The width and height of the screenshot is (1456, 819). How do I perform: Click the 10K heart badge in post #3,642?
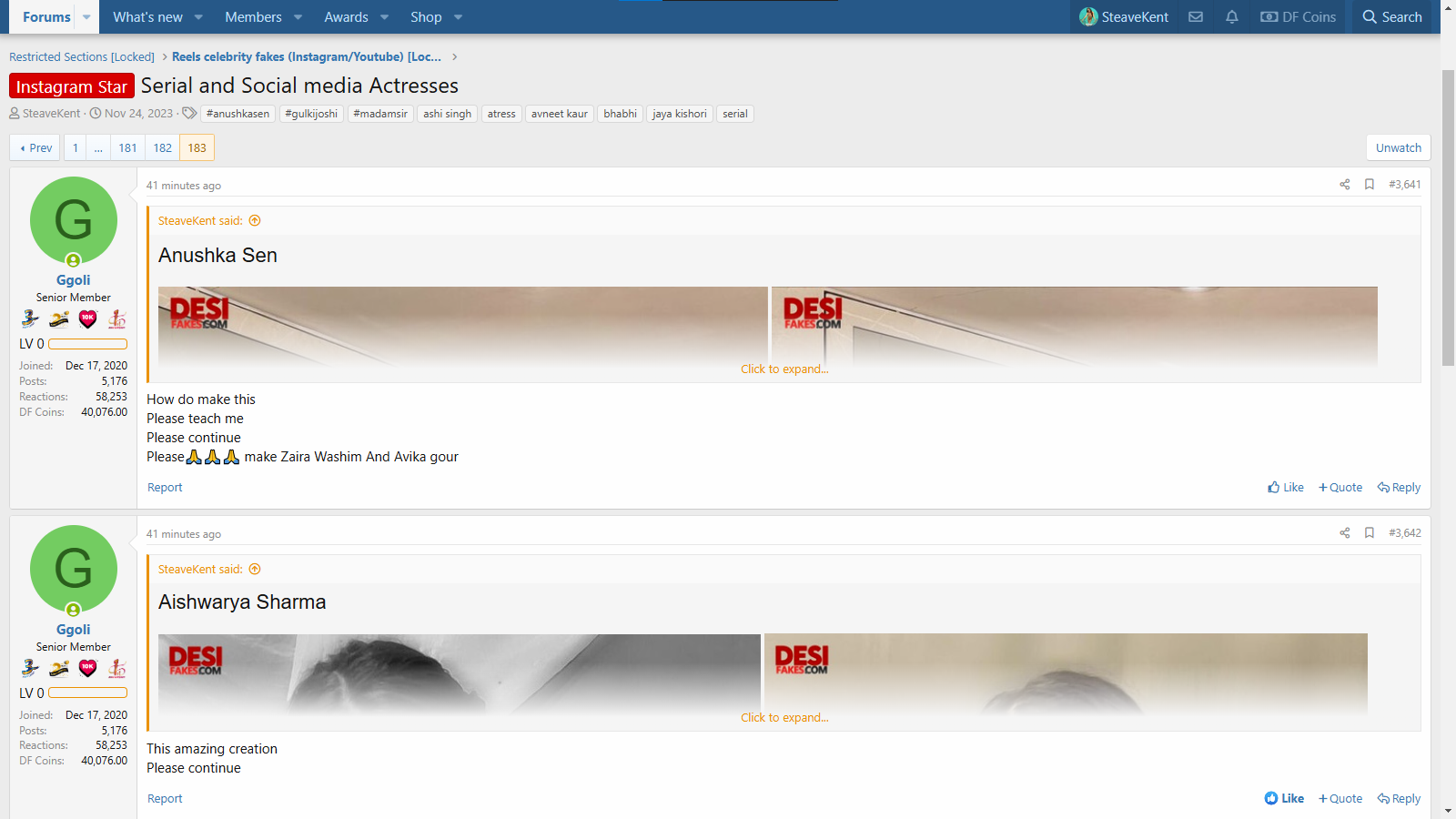[x=87, y=669]
